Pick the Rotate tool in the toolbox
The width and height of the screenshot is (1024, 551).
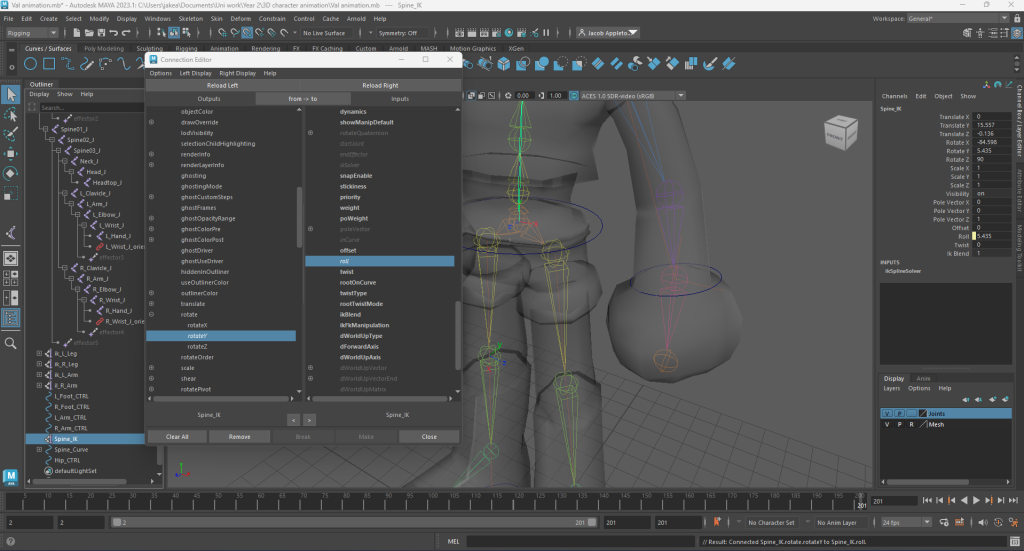tap(11, 172)
